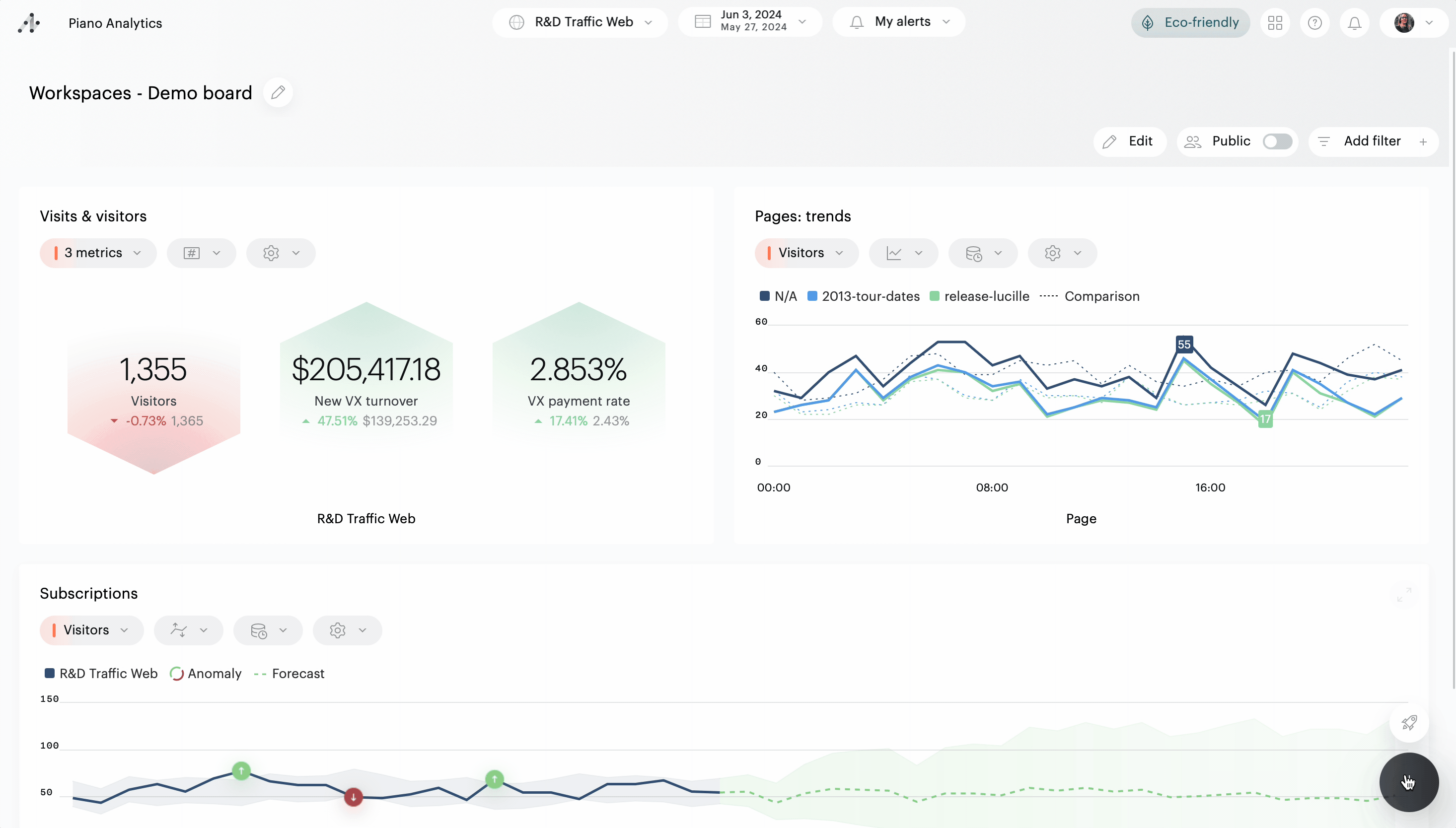Expand the Subscriptions widget to fullscreen
Viewport: 1456px width, 828px height.
coord(1404,594)
